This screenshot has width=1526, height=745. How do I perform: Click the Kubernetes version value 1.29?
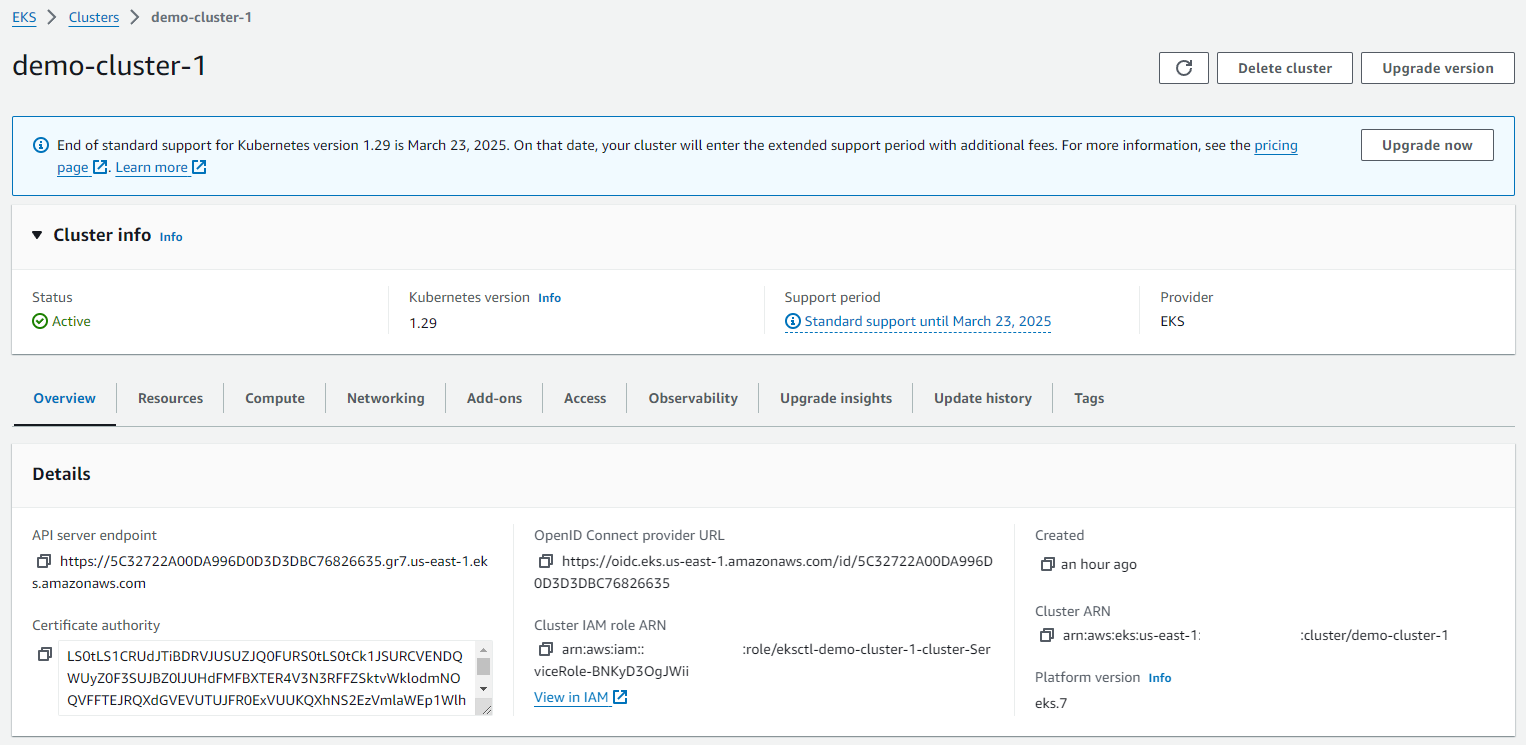coord(423,323)
